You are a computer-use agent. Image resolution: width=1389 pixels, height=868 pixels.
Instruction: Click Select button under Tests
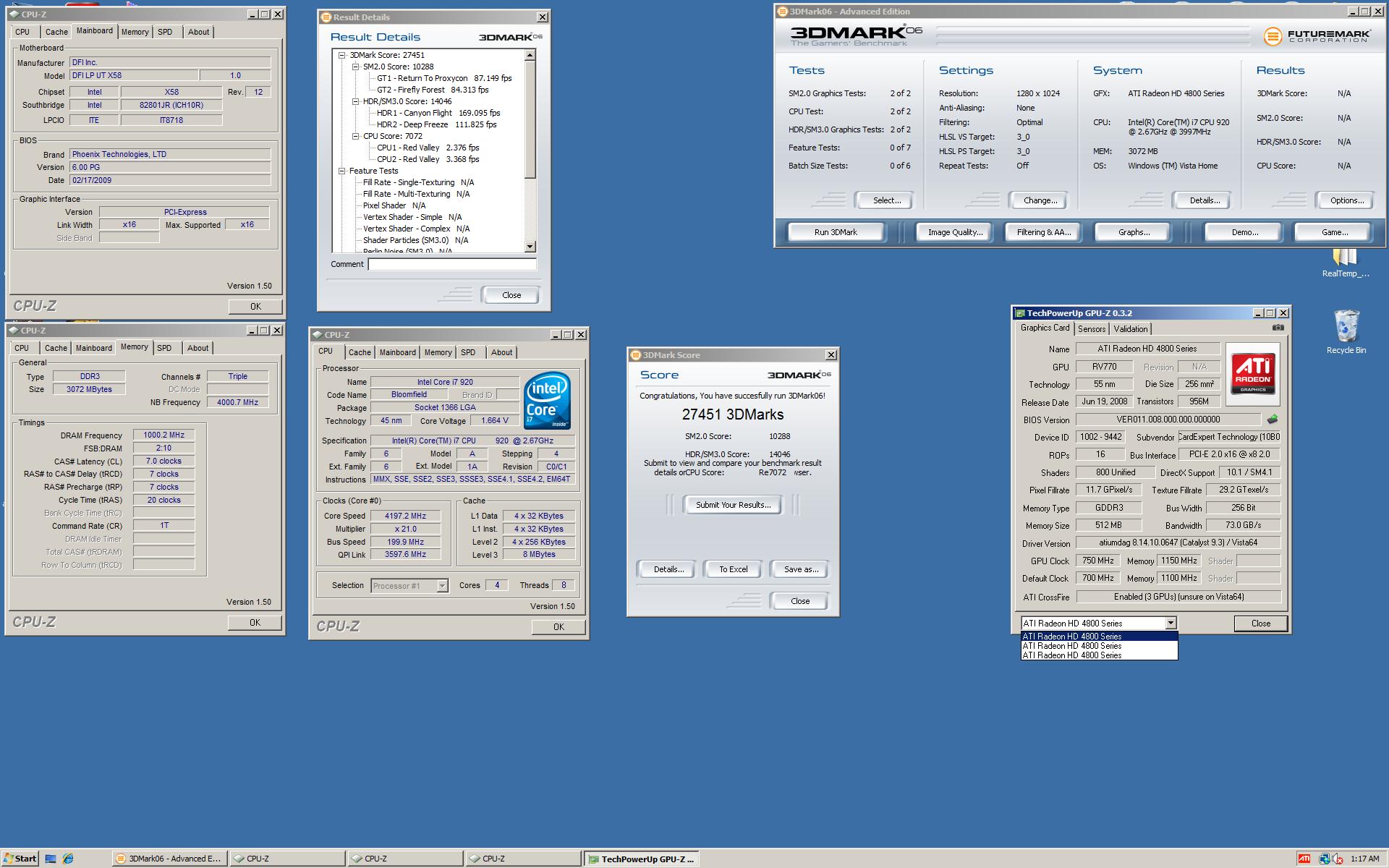[886, 200]
